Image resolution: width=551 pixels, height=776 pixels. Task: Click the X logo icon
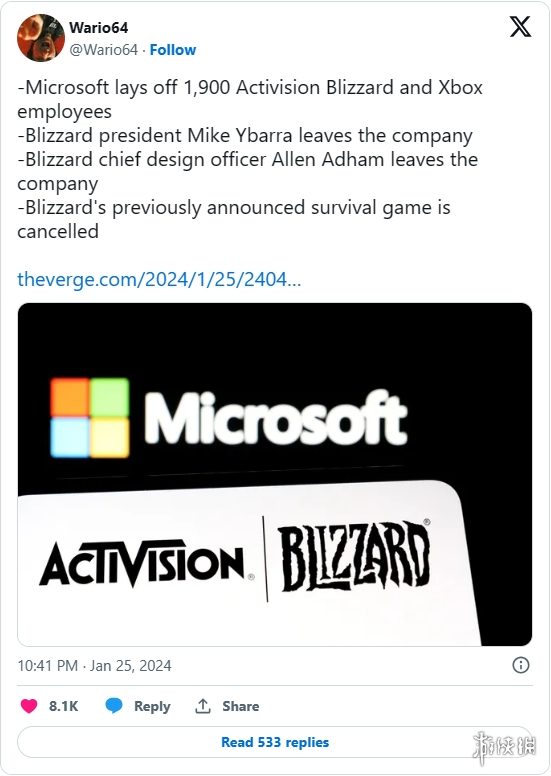point(520,26)
